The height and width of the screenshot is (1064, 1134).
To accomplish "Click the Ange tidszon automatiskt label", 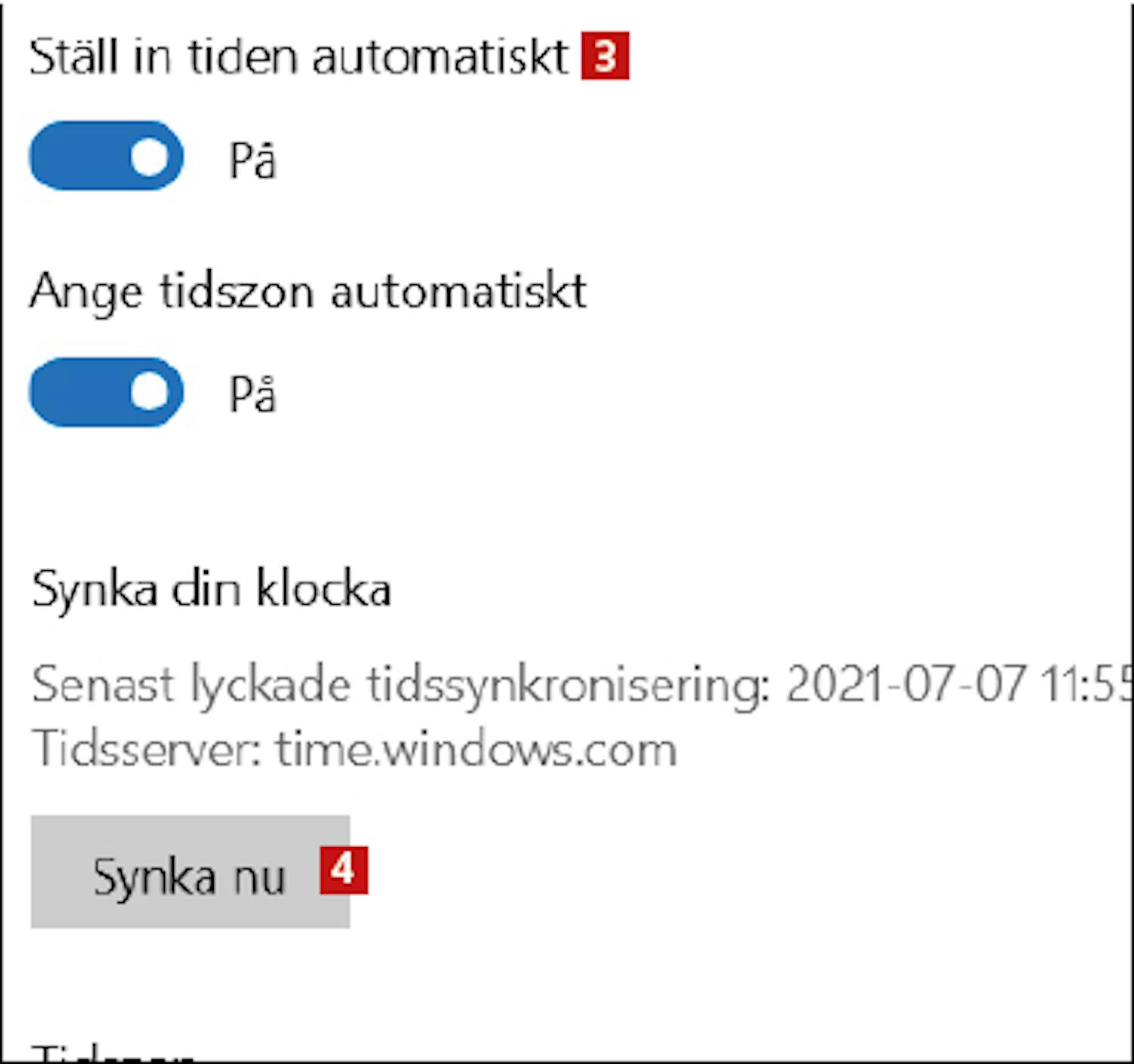I will coord(308,292).
